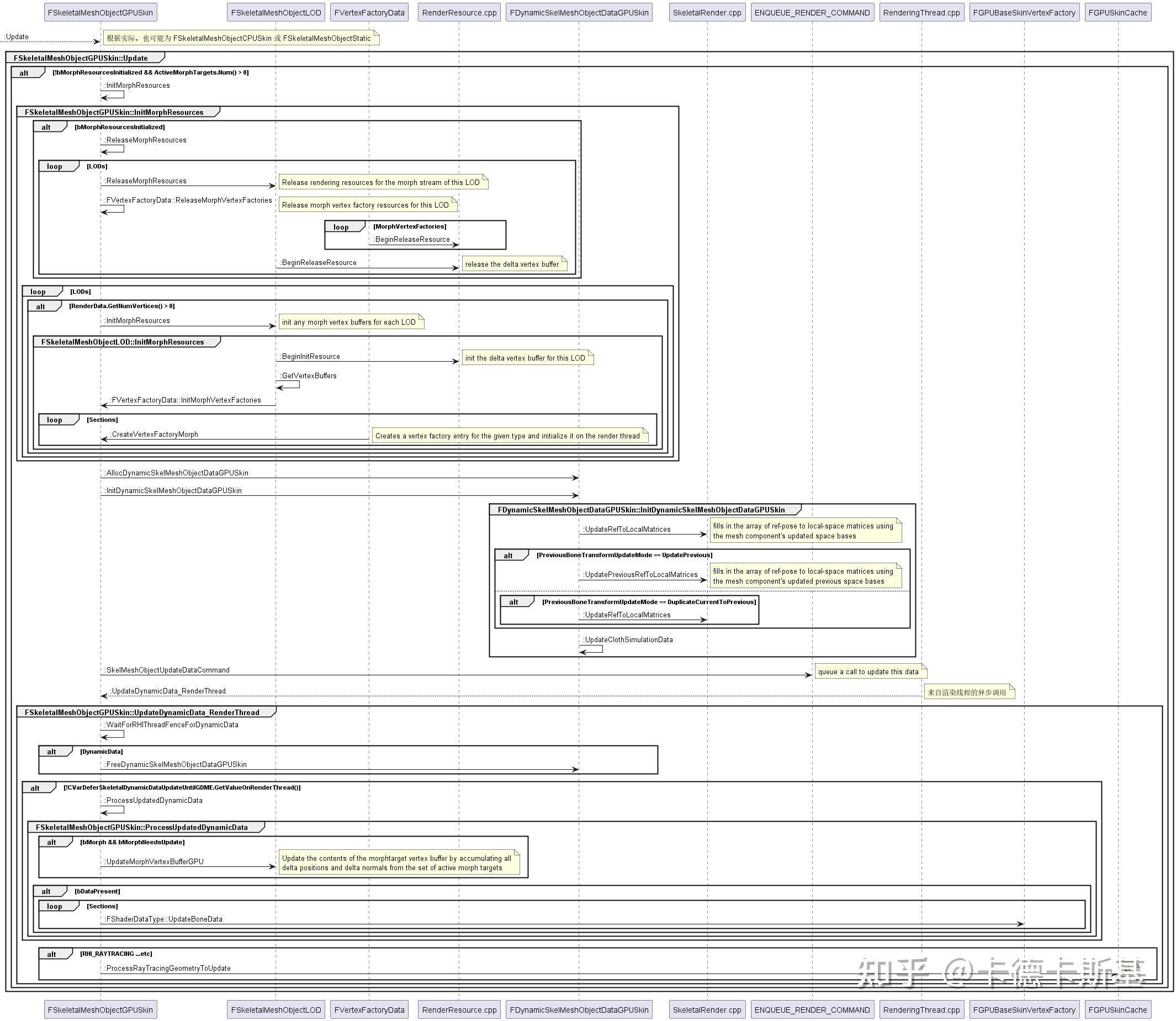This screenshot has width=1176, height=1021.
Task: Click the bottom RenderResource.cpp participant box
Action: (459, 1009)
